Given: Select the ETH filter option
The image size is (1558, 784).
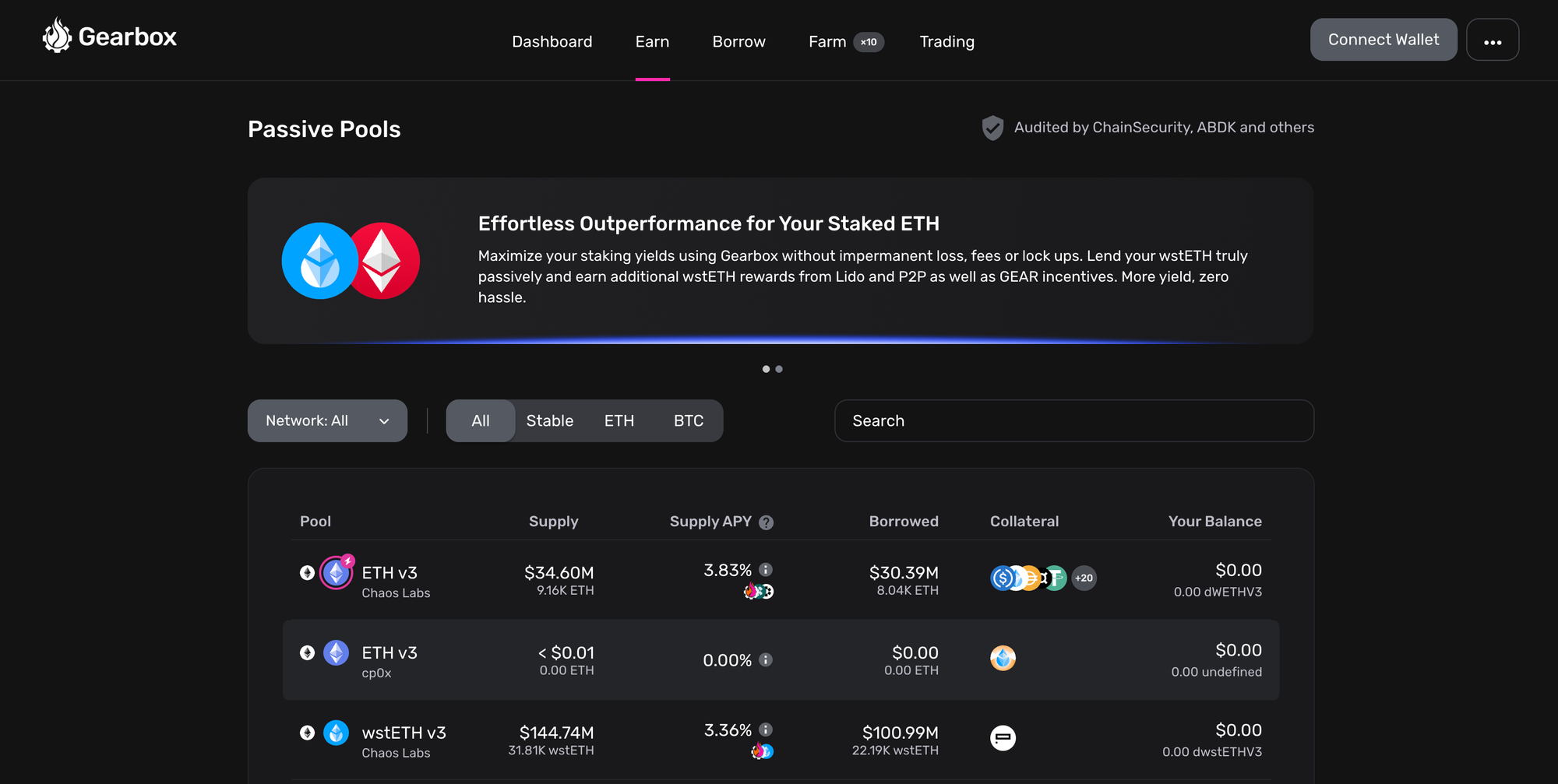Looking at the screenshot, I should tap(619, 421).
